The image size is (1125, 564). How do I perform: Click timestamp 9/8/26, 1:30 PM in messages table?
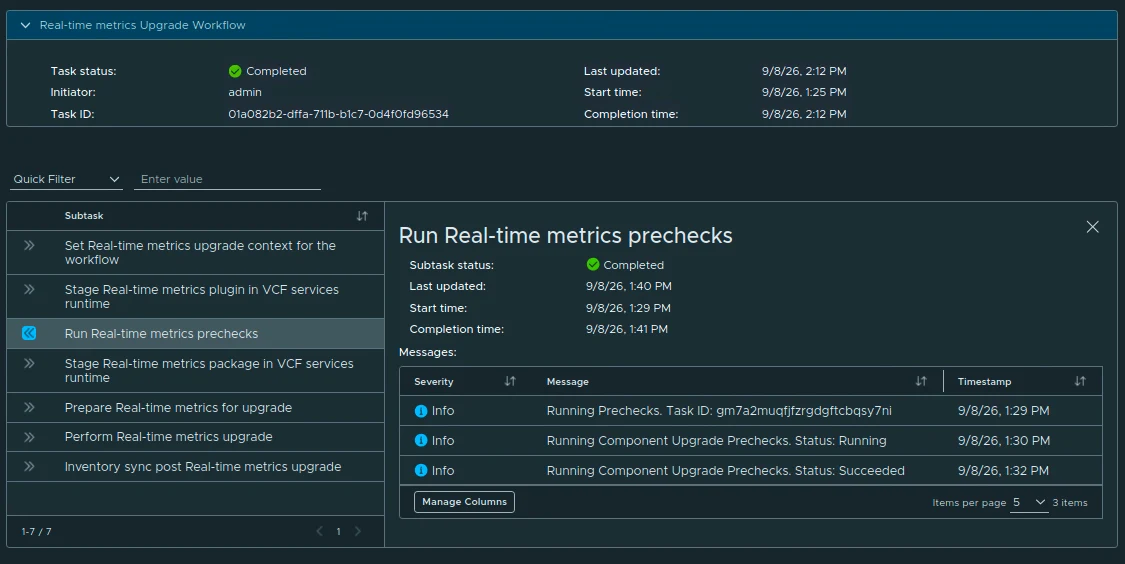click(x=1003, y=441)
